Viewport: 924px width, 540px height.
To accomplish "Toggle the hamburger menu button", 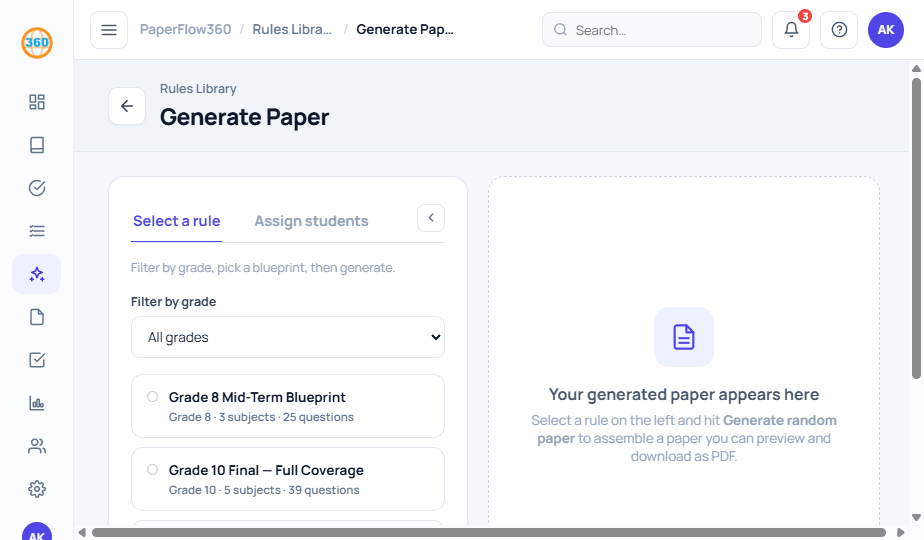I will 109,30.
